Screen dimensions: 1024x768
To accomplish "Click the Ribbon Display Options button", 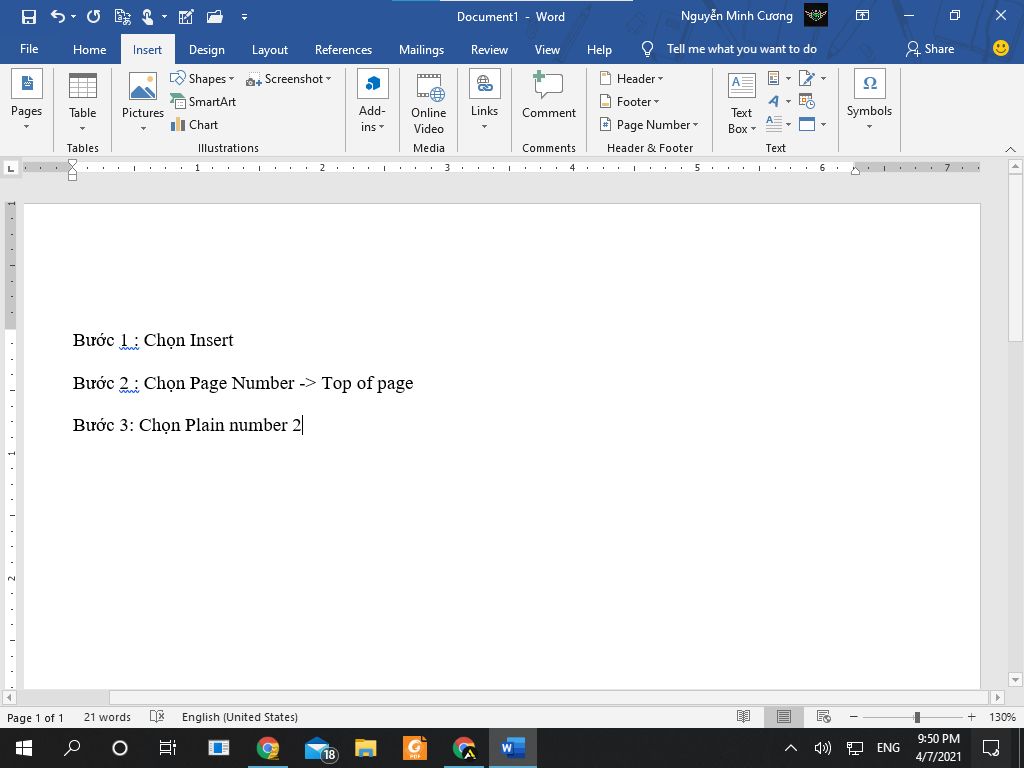I will [863, 16].
